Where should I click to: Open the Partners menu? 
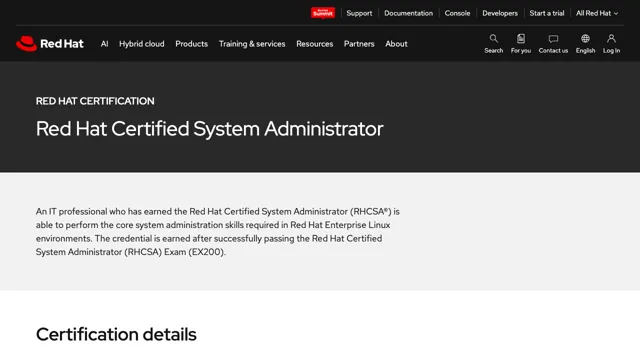coord(359,44)
